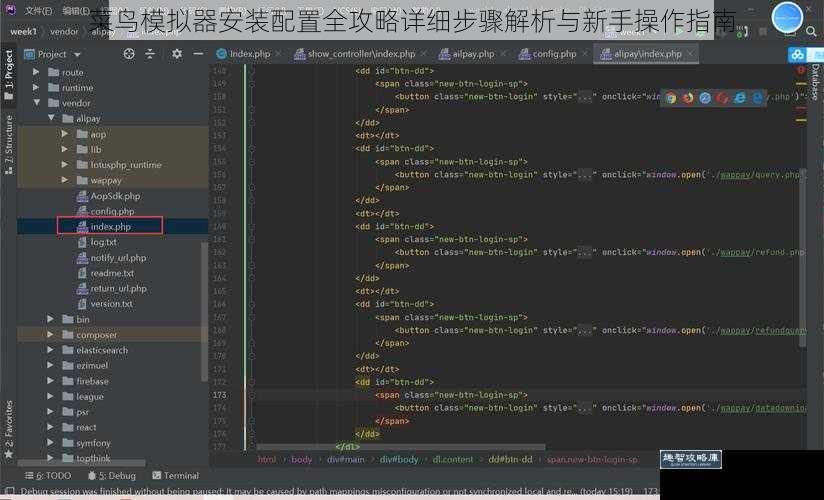Click the debug session status bar message
Screen dimensions: 824x500
click(326, 492)
